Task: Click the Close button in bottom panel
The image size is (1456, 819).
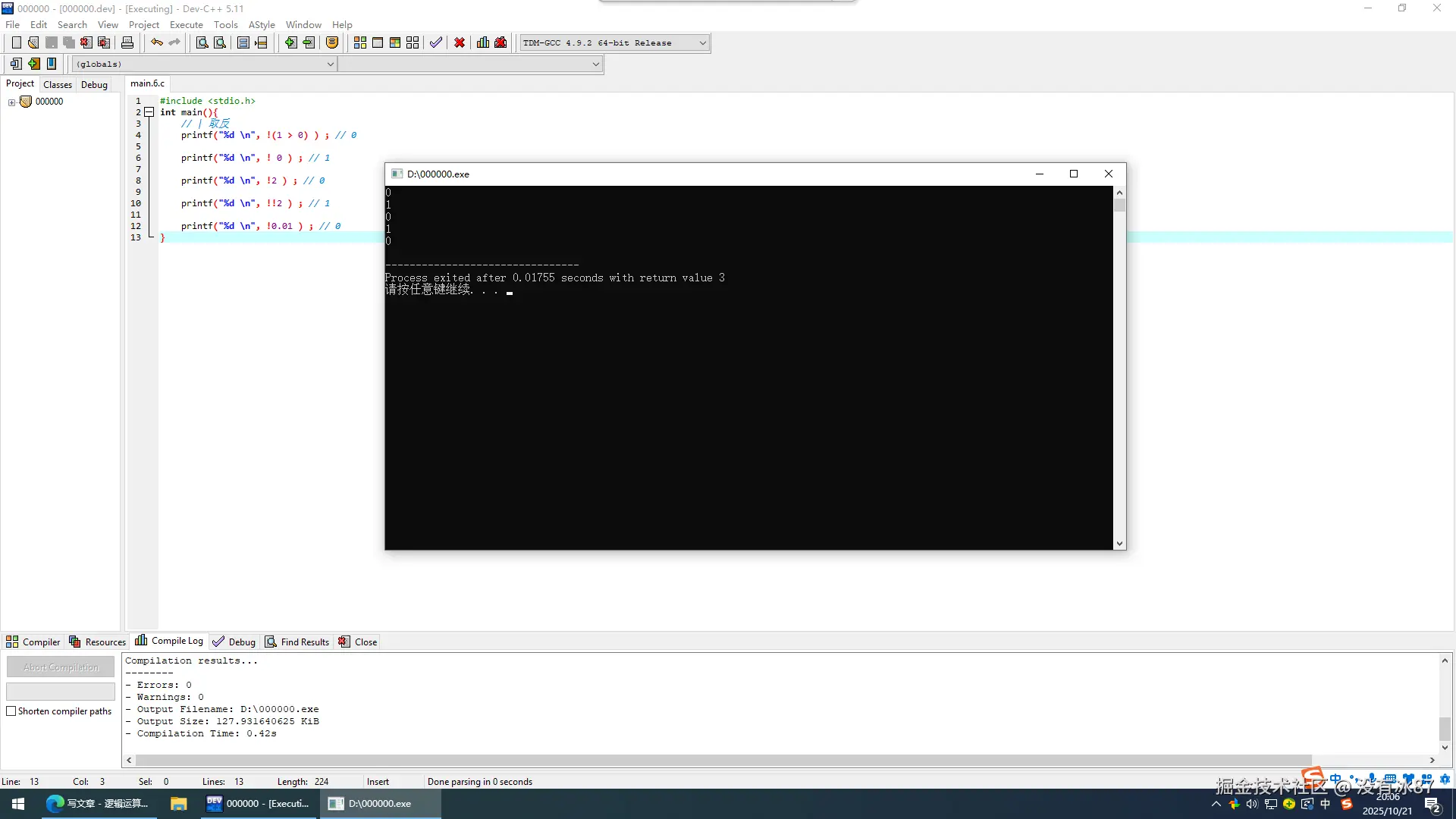Action: pyautogui.click(x=358, y=642)
